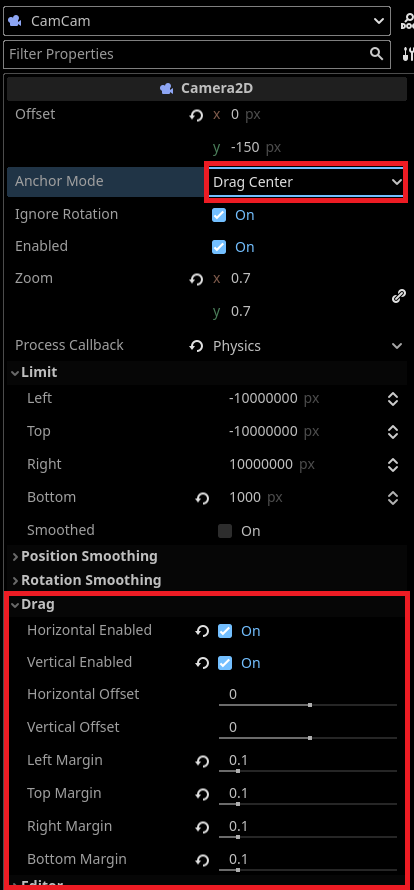
Task: Toggle the Zoom ratio link chain icon
Action: pyautogui.click(x=399, y=296)
